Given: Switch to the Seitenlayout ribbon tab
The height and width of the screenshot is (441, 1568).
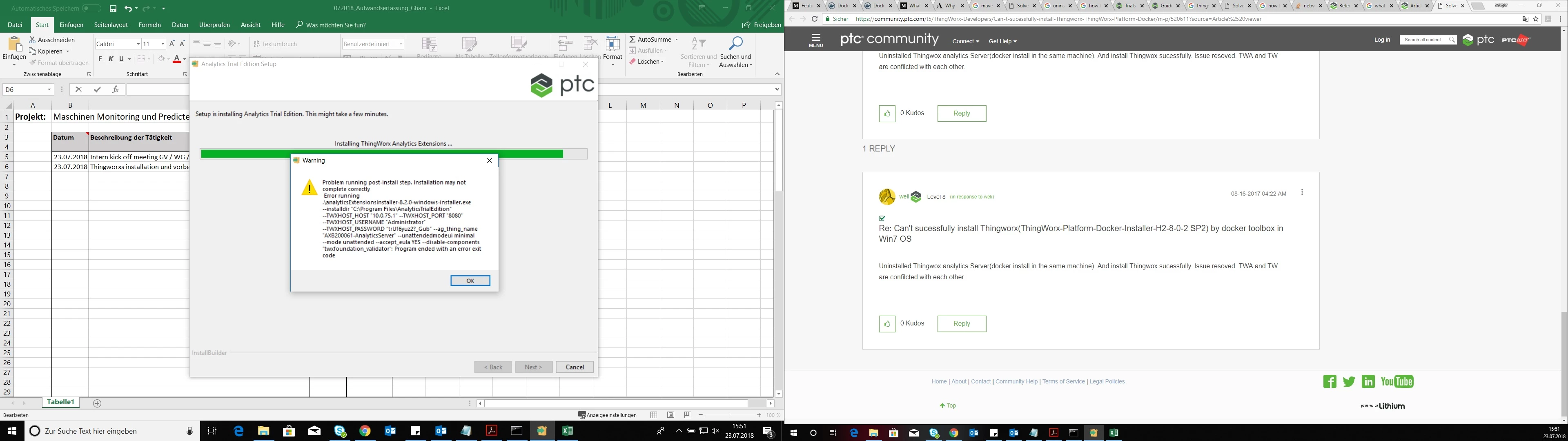Looking at the screenshot, I should coord(111,25).
